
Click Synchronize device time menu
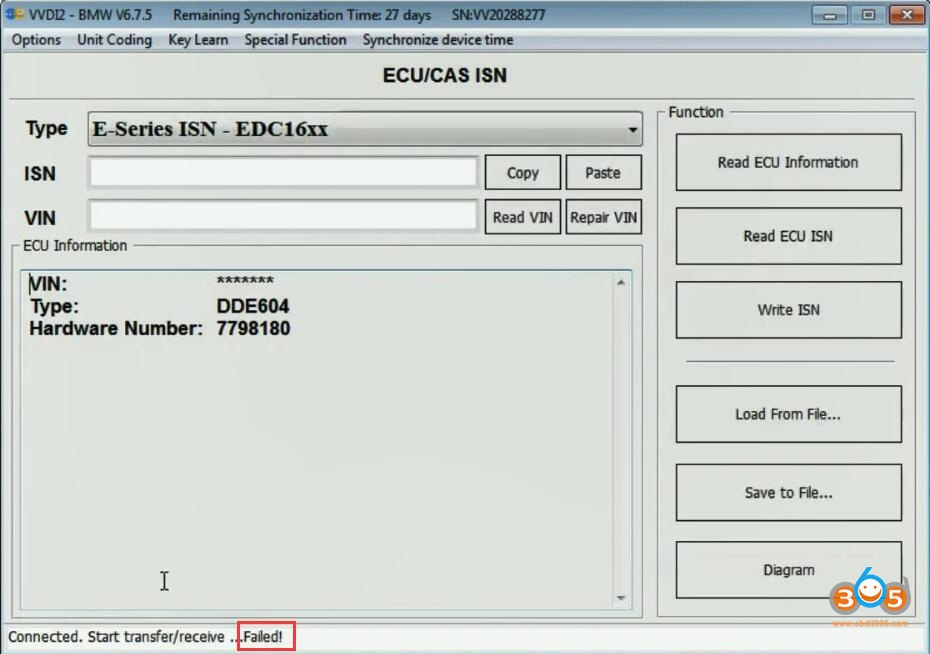tap(438, 40)
